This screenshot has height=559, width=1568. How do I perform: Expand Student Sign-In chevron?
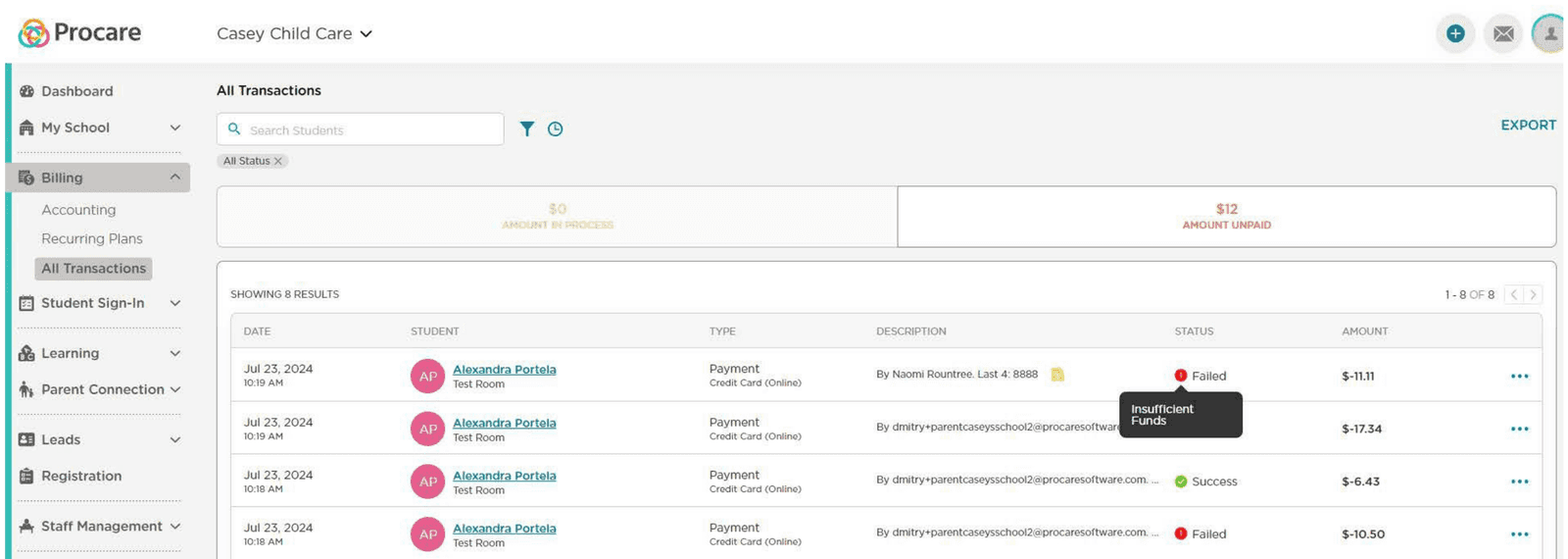(x=175, y=303)
